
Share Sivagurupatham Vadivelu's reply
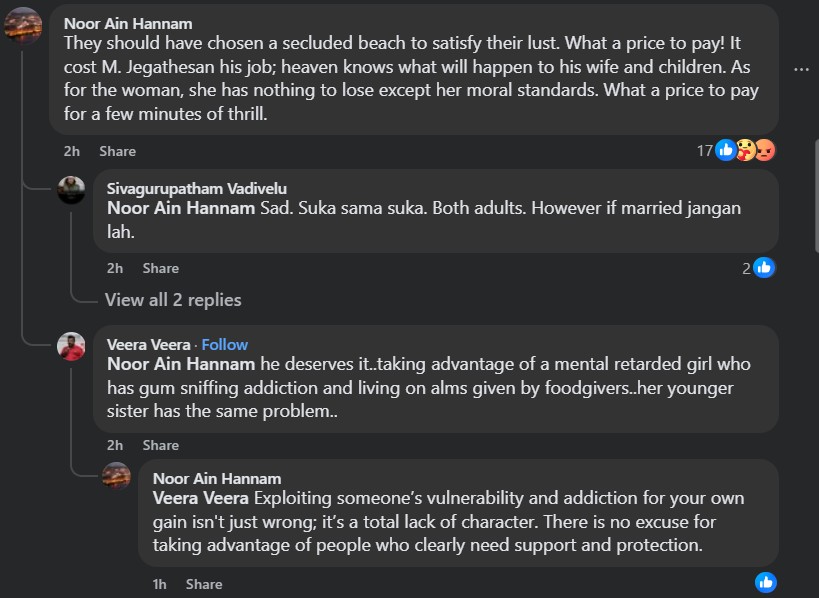160,268
